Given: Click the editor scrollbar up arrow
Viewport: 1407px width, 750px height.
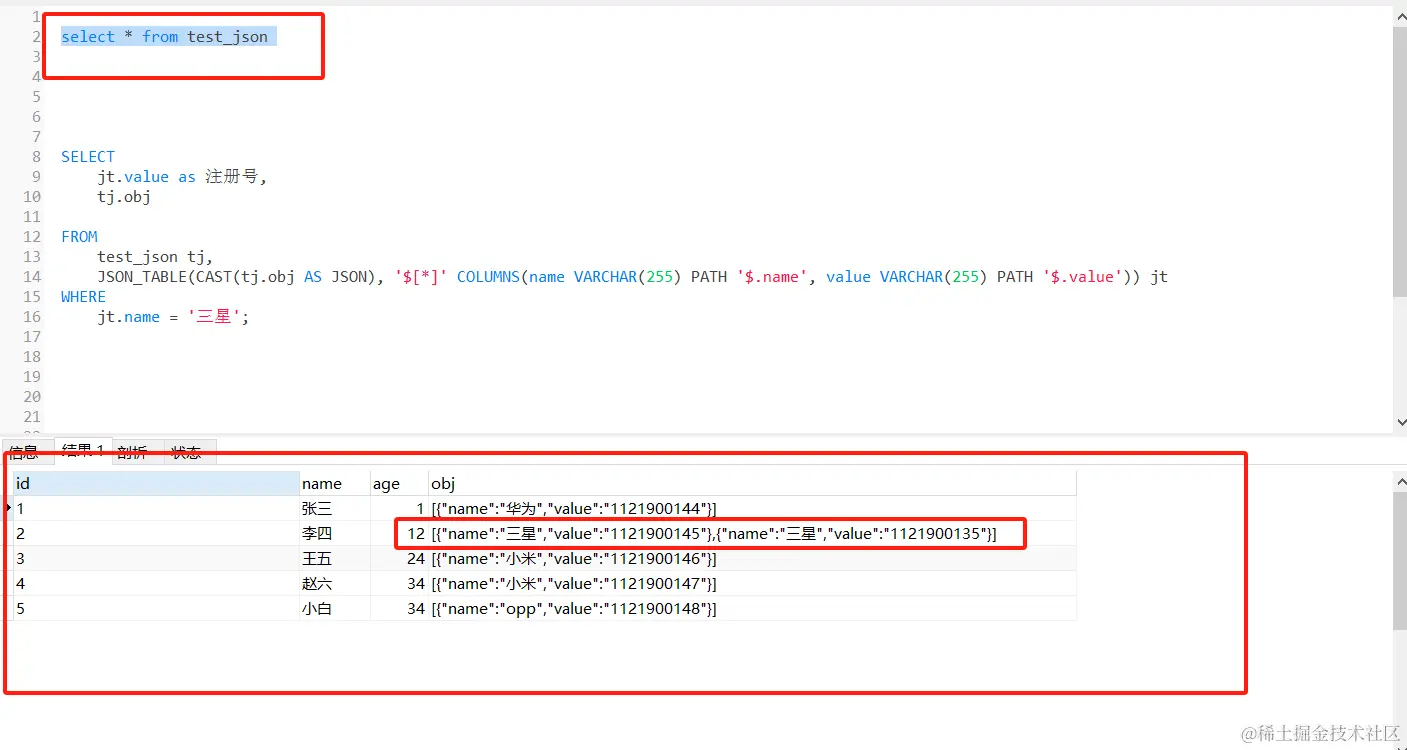Looking at the screenshot, I should pyautogui.click(x=1399, y=18).
